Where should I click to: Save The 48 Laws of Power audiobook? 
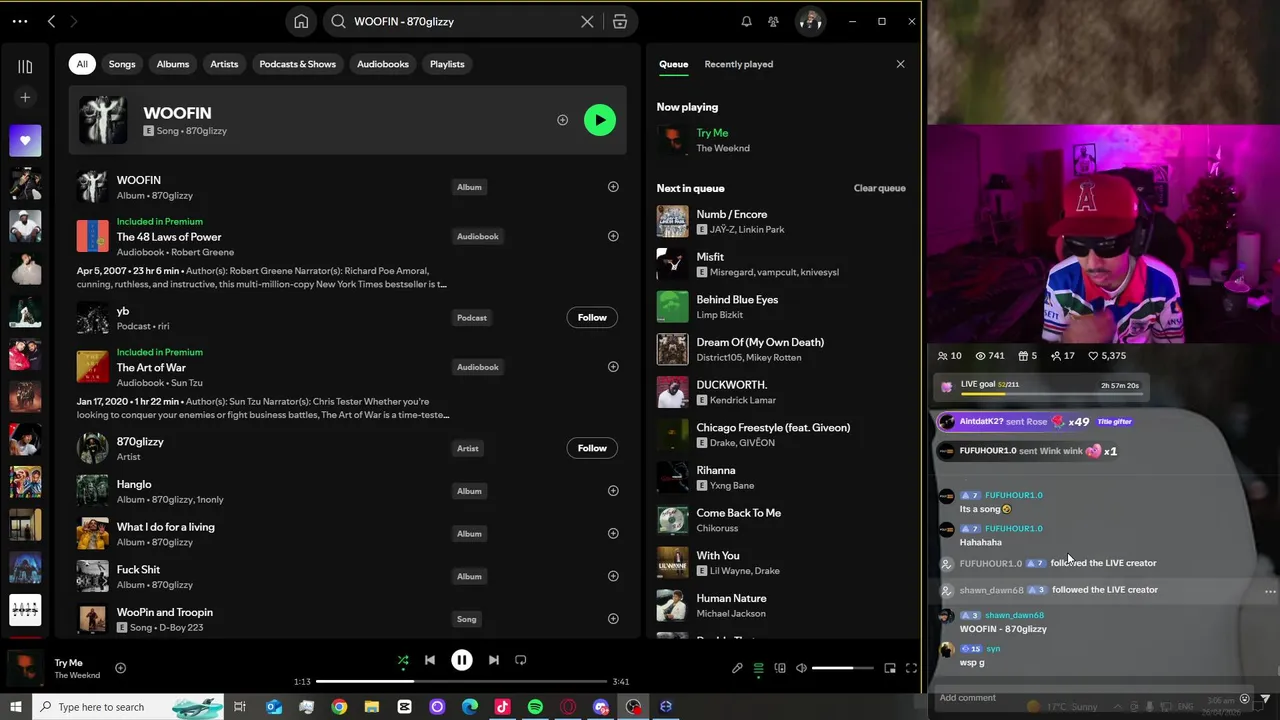(613, 236)
